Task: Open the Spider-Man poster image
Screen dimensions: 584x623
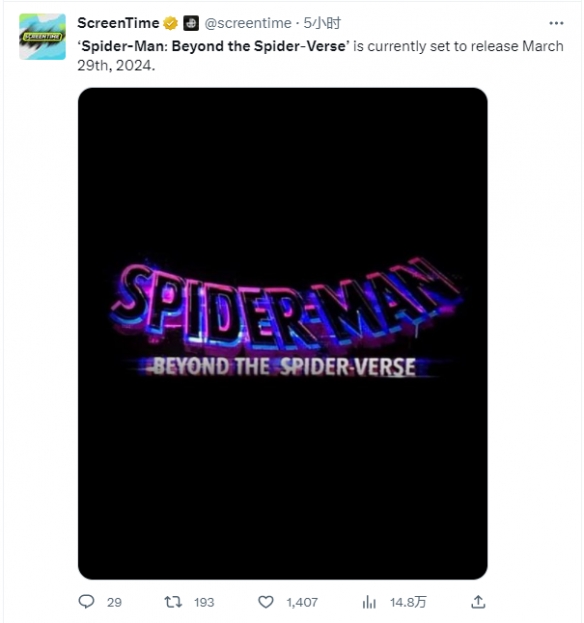Action: [x=282, y=333]
